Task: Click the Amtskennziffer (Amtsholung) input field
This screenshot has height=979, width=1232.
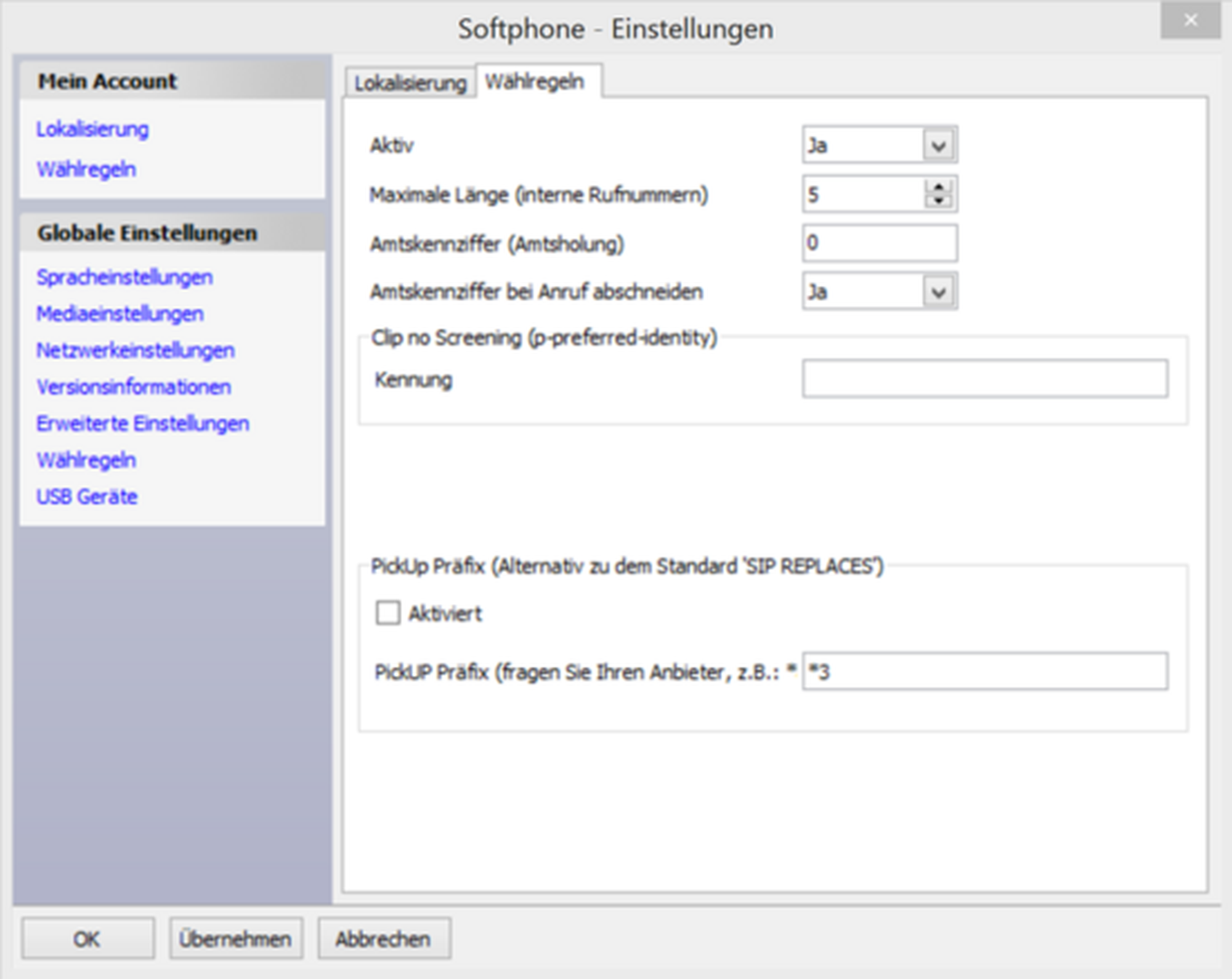Action: point(880,243)
